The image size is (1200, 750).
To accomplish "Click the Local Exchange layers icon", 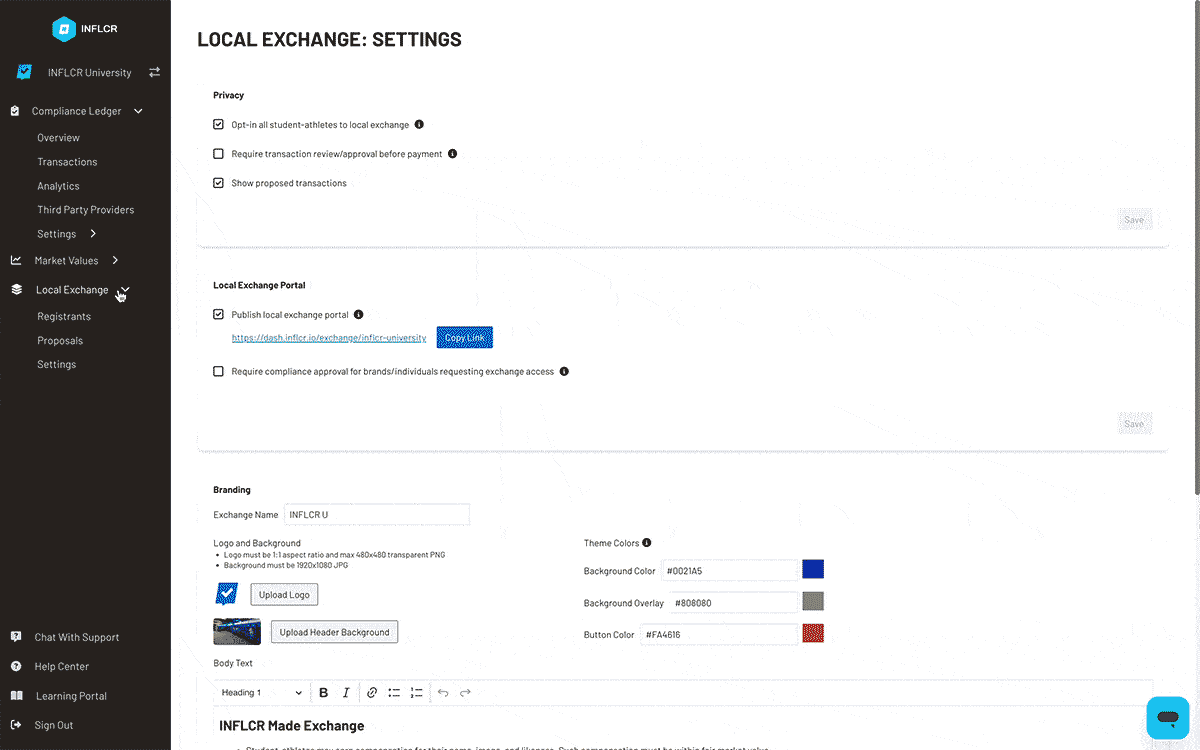I will point(16,290).
